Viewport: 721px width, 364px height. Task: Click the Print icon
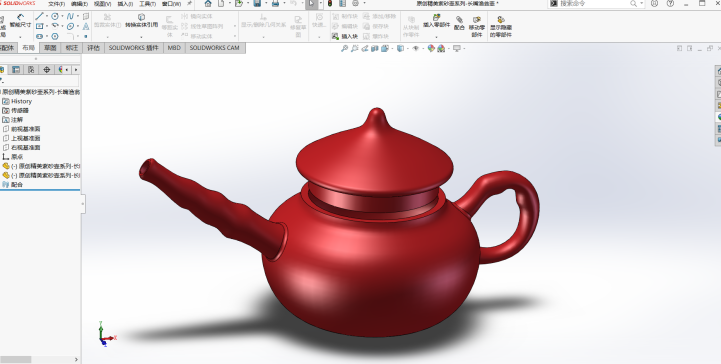click(275, 4)
